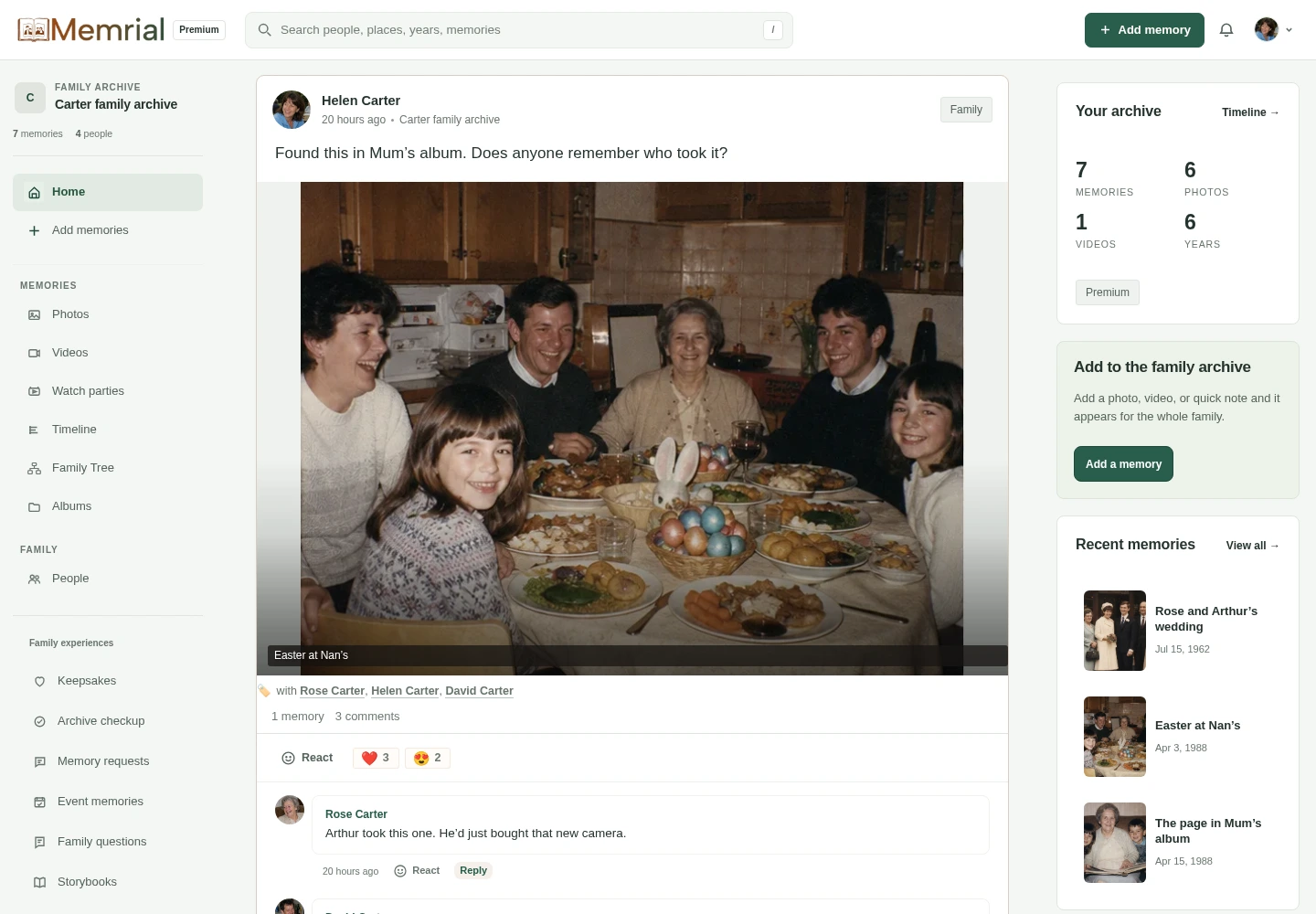This screenshot has width=1316, height=914.
Task: Click the Home sidebar icon
Action: pyautogui.click(x=34, y=192)
